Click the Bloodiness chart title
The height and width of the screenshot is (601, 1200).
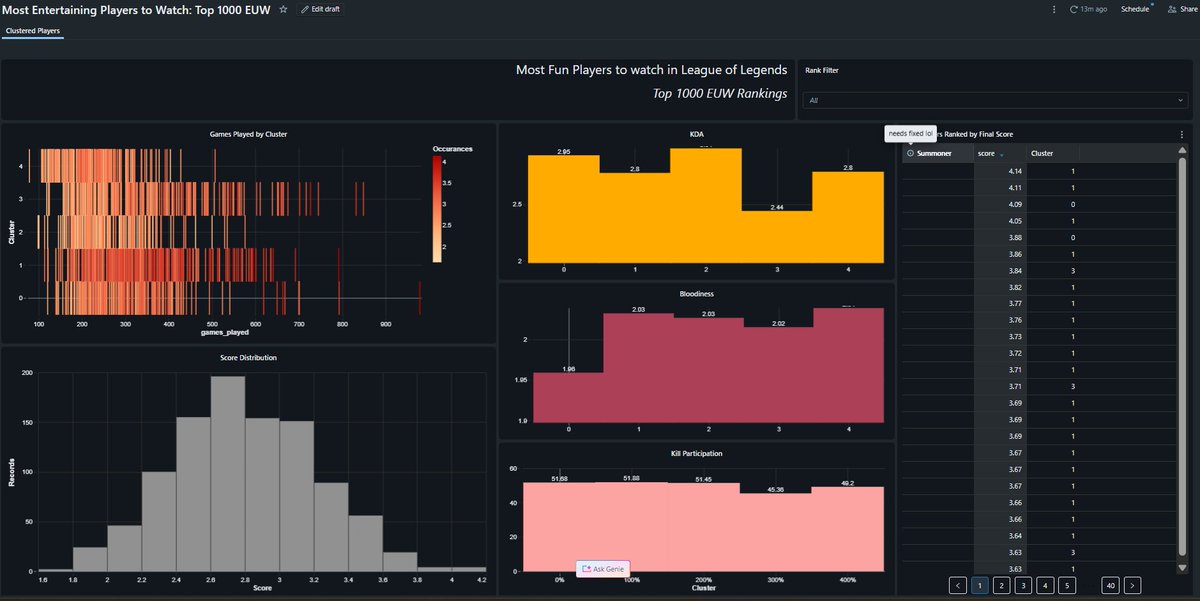coord(696,294)
